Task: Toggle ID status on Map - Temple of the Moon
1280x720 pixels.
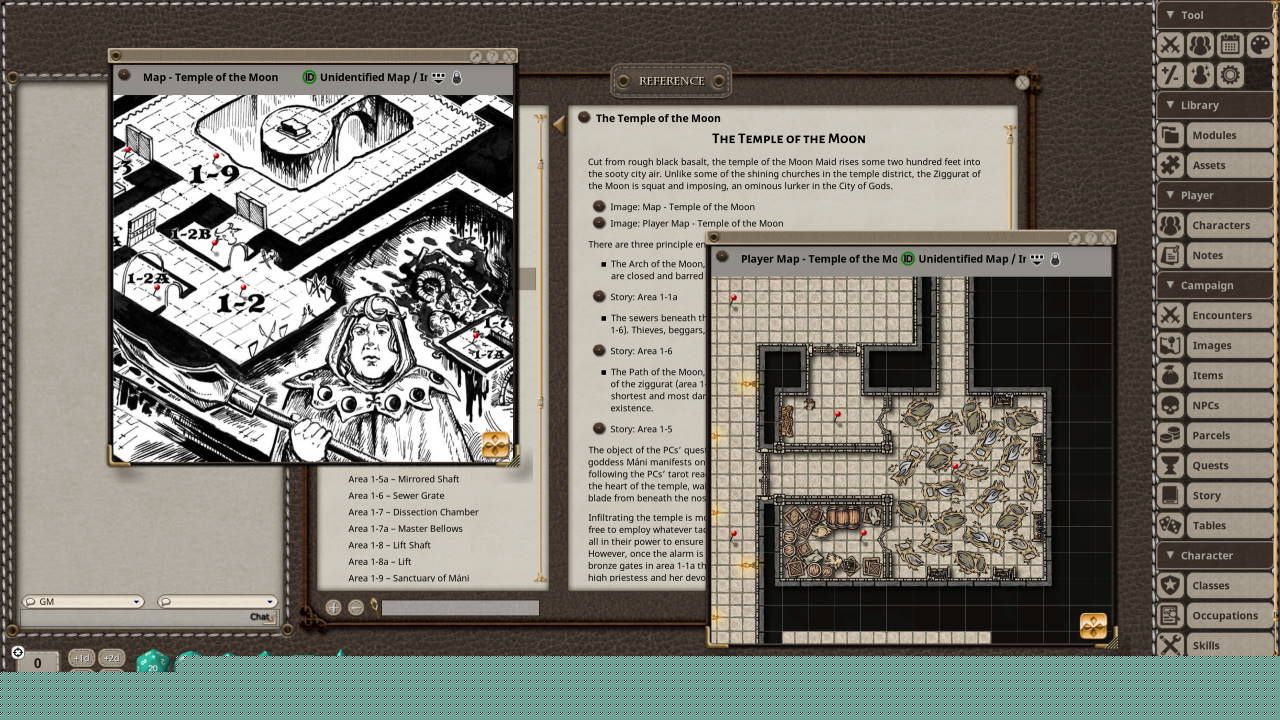Action: (x=310, y=77)
